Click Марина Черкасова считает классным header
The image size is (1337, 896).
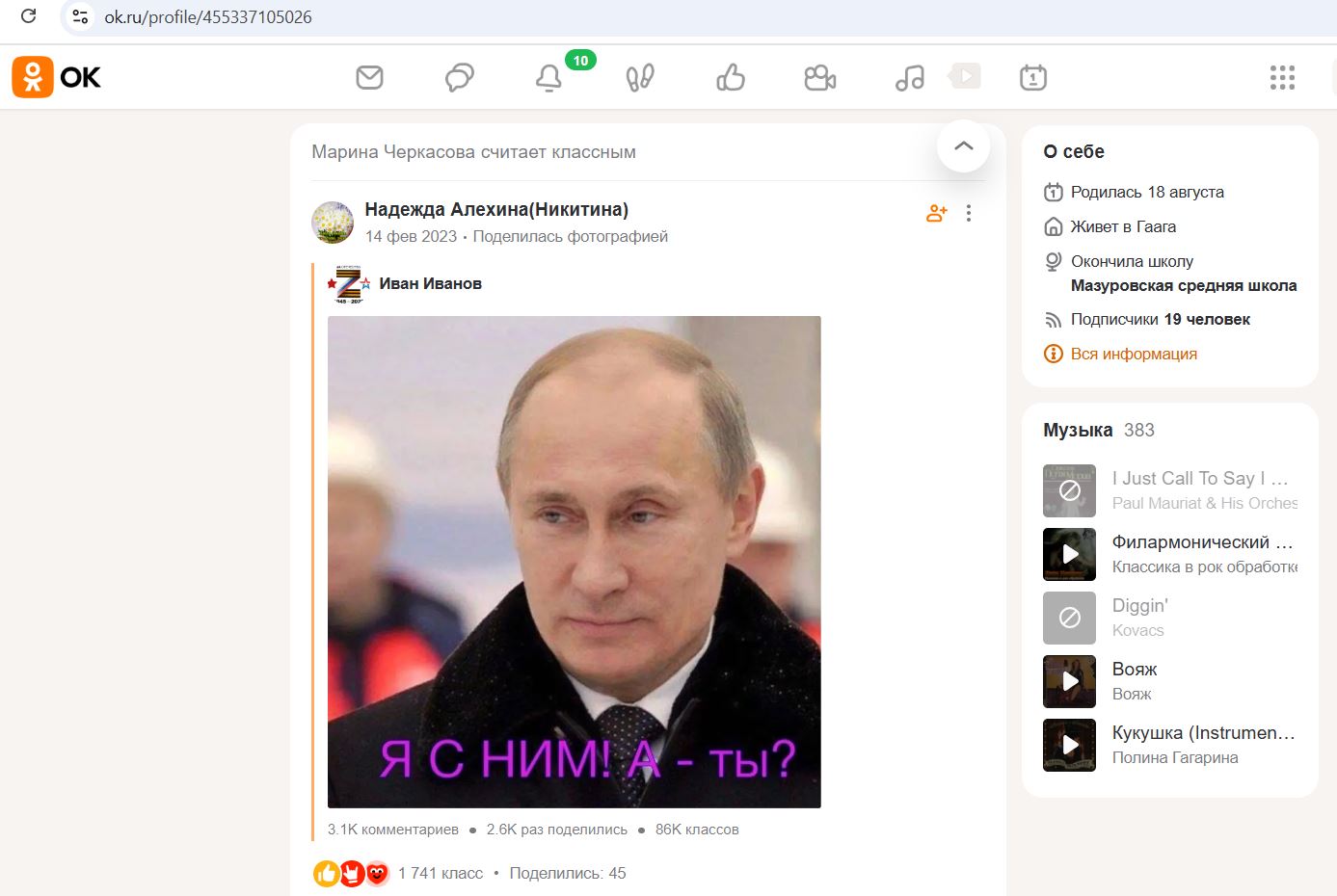click(x=473, y=152)
